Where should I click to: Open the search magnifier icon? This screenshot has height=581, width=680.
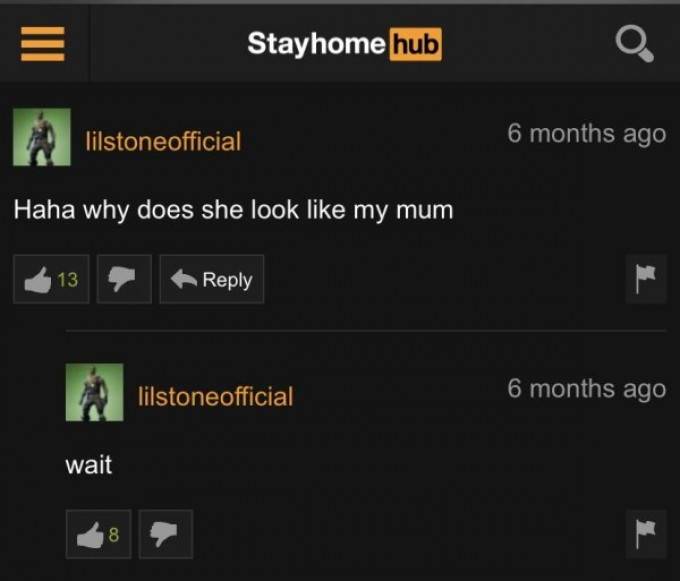[634, 43]
